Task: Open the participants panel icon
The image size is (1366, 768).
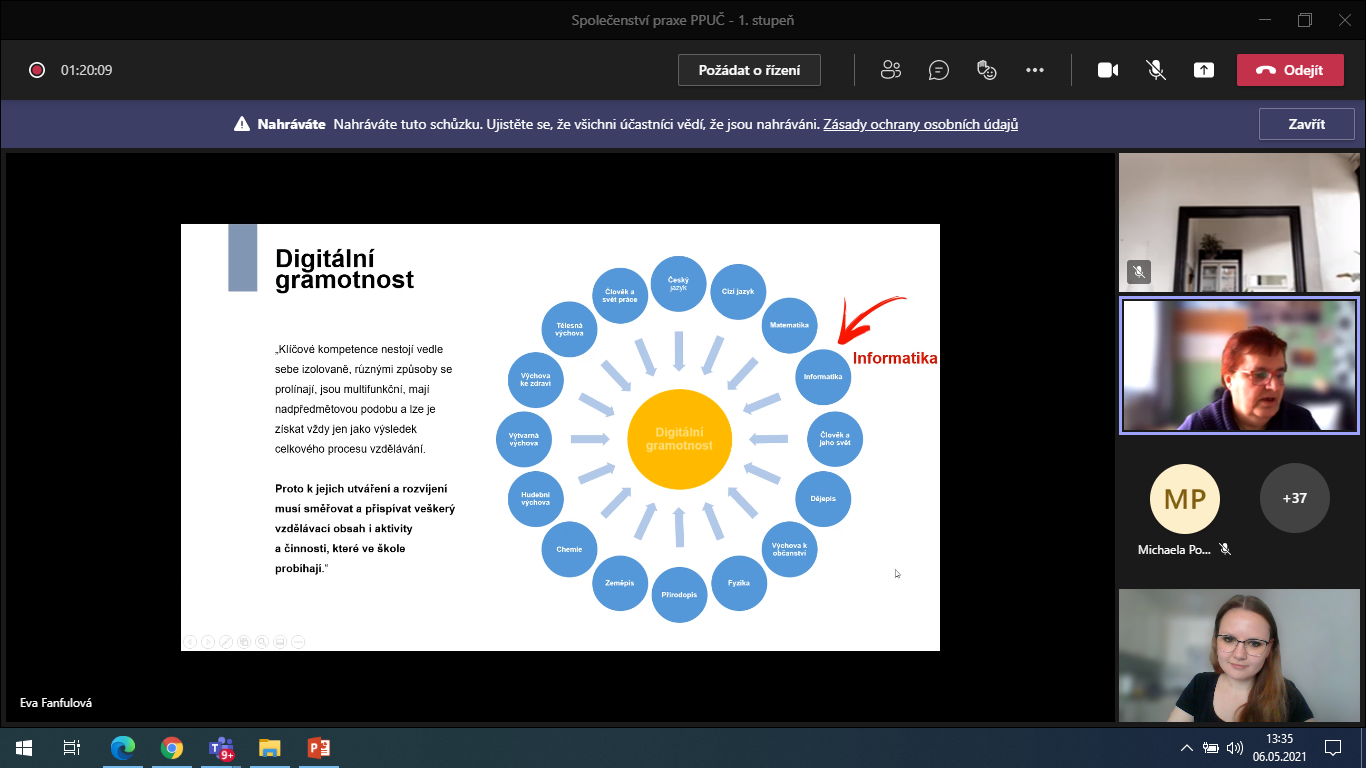Action: (x=890, y=70)
